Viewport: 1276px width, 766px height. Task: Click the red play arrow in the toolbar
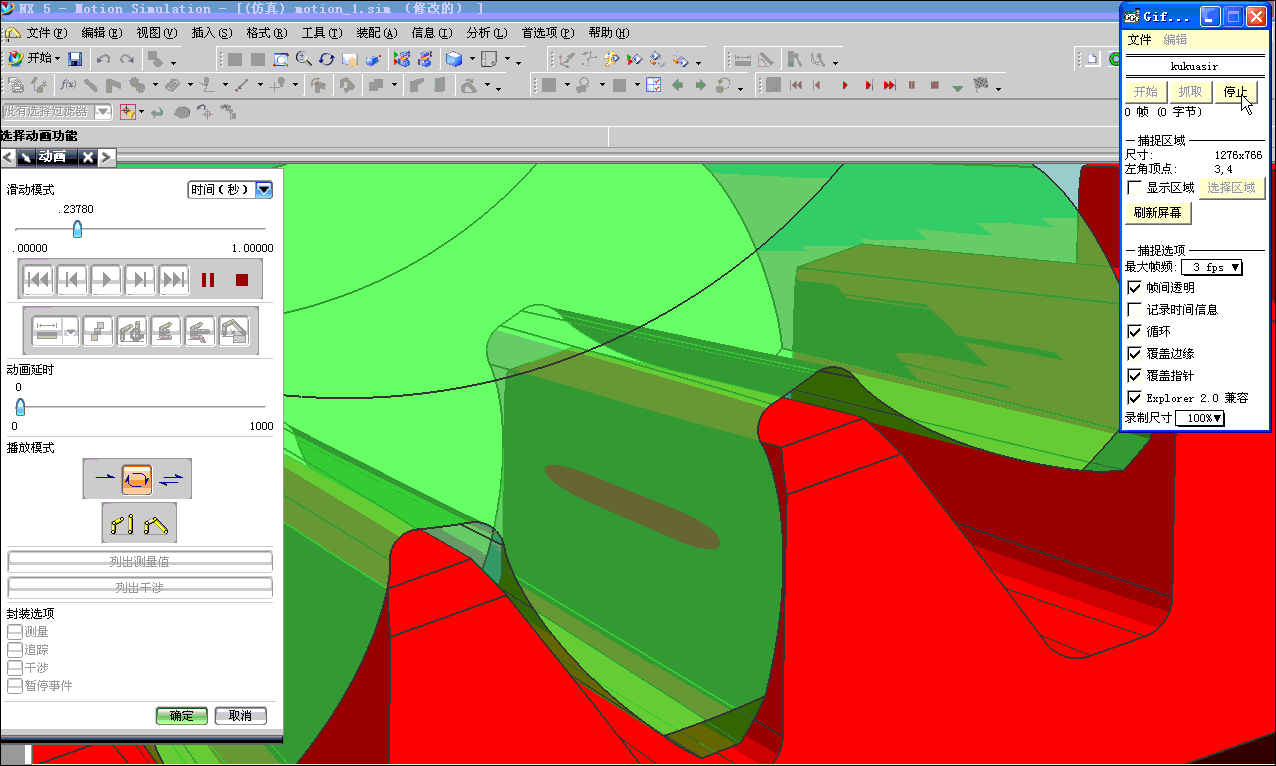[x=844, y=85]
